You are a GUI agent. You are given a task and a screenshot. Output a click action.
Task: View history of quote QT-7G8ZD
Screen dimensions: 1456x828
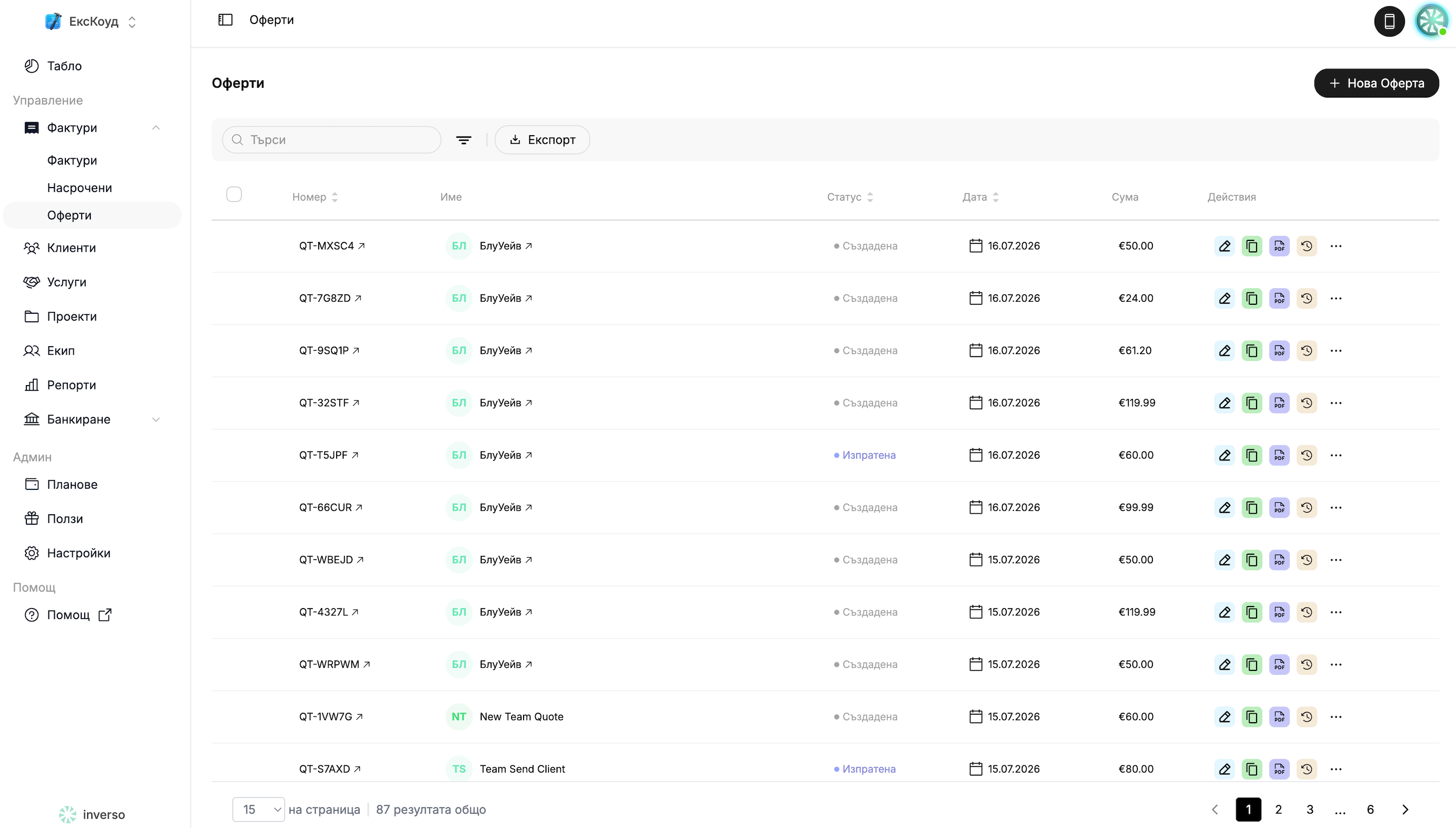[x=1306, y=299]
